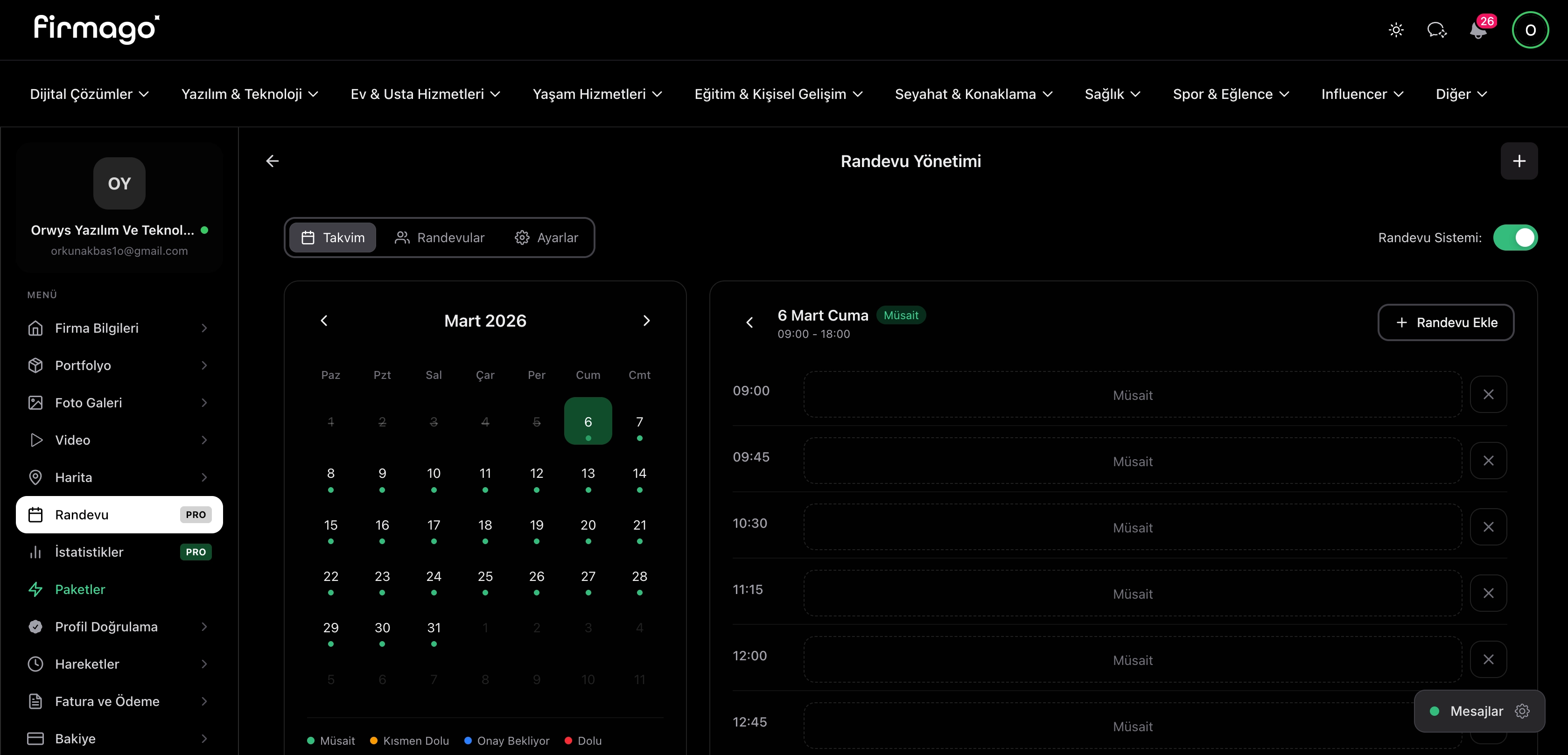This screenshot has height=755, width=1568.
Task: Open Mesajlar settings gear icon
Action: click(1522, 711)
